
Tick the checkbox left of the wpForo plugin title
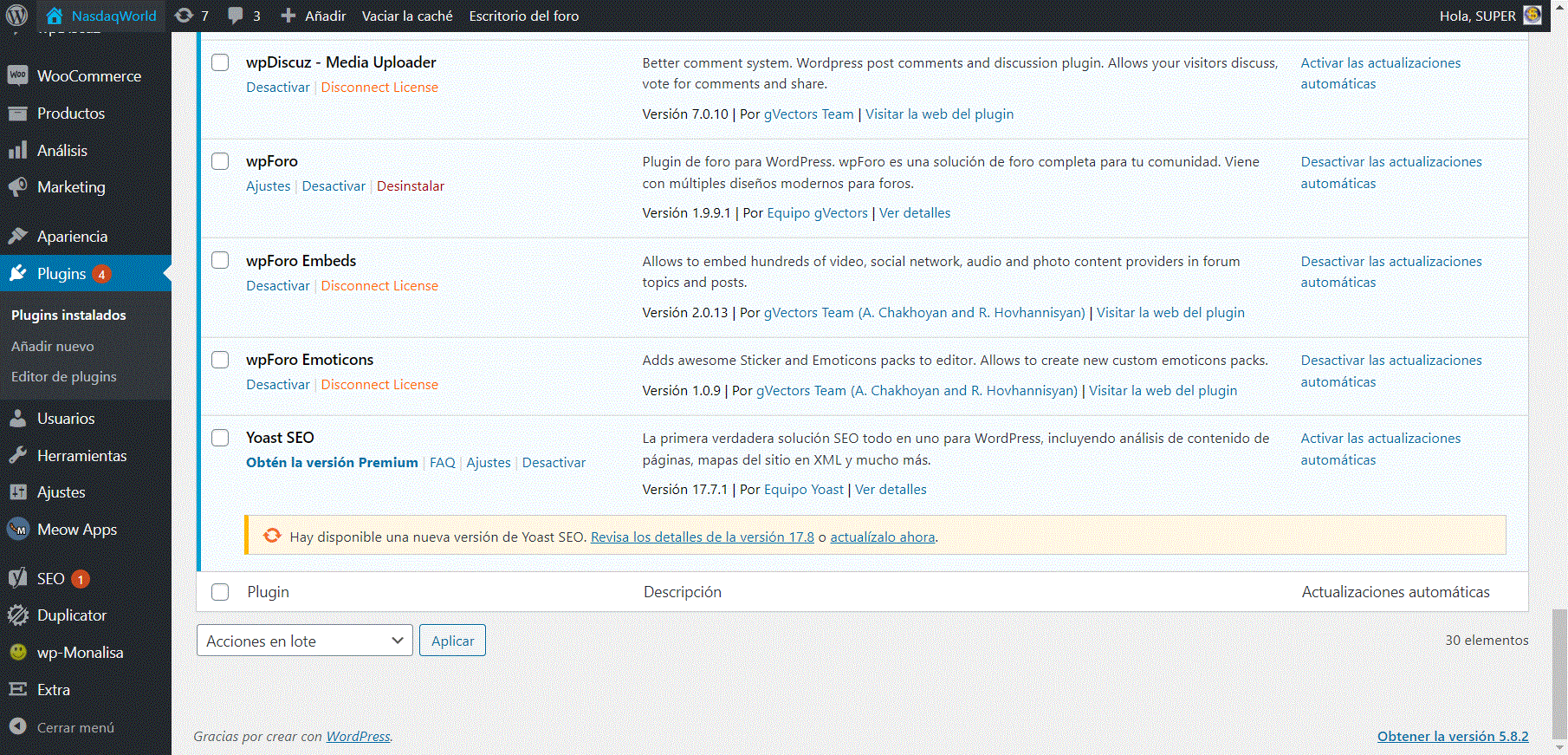(x=220, y=161)
